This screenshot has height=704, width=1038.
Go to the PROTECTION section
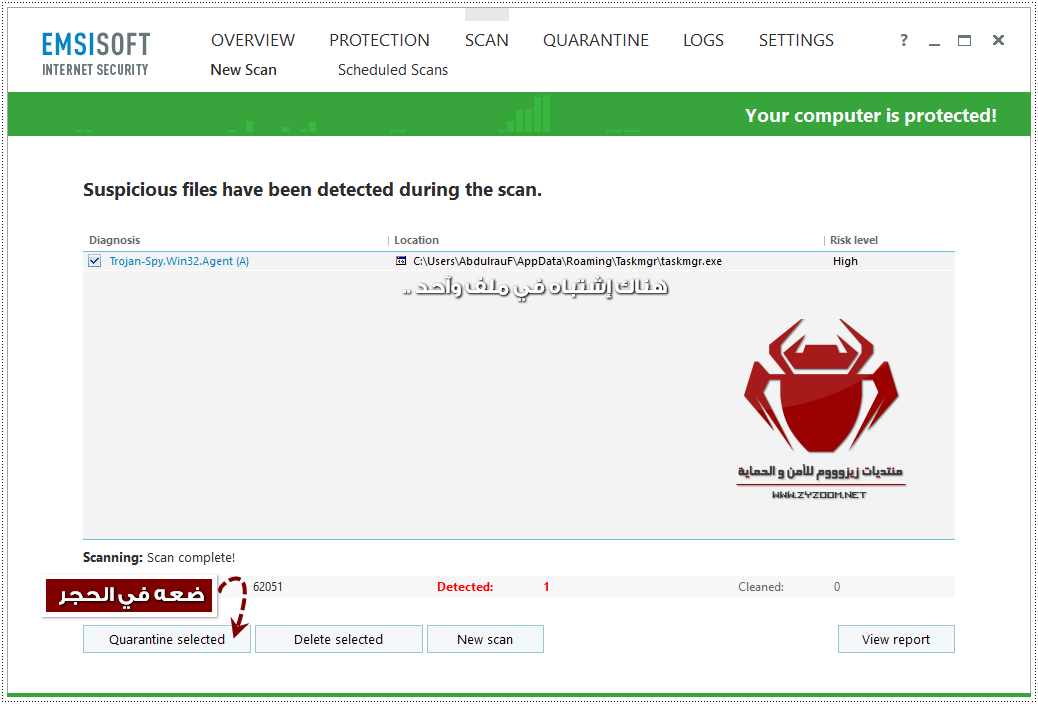point(379,40)
